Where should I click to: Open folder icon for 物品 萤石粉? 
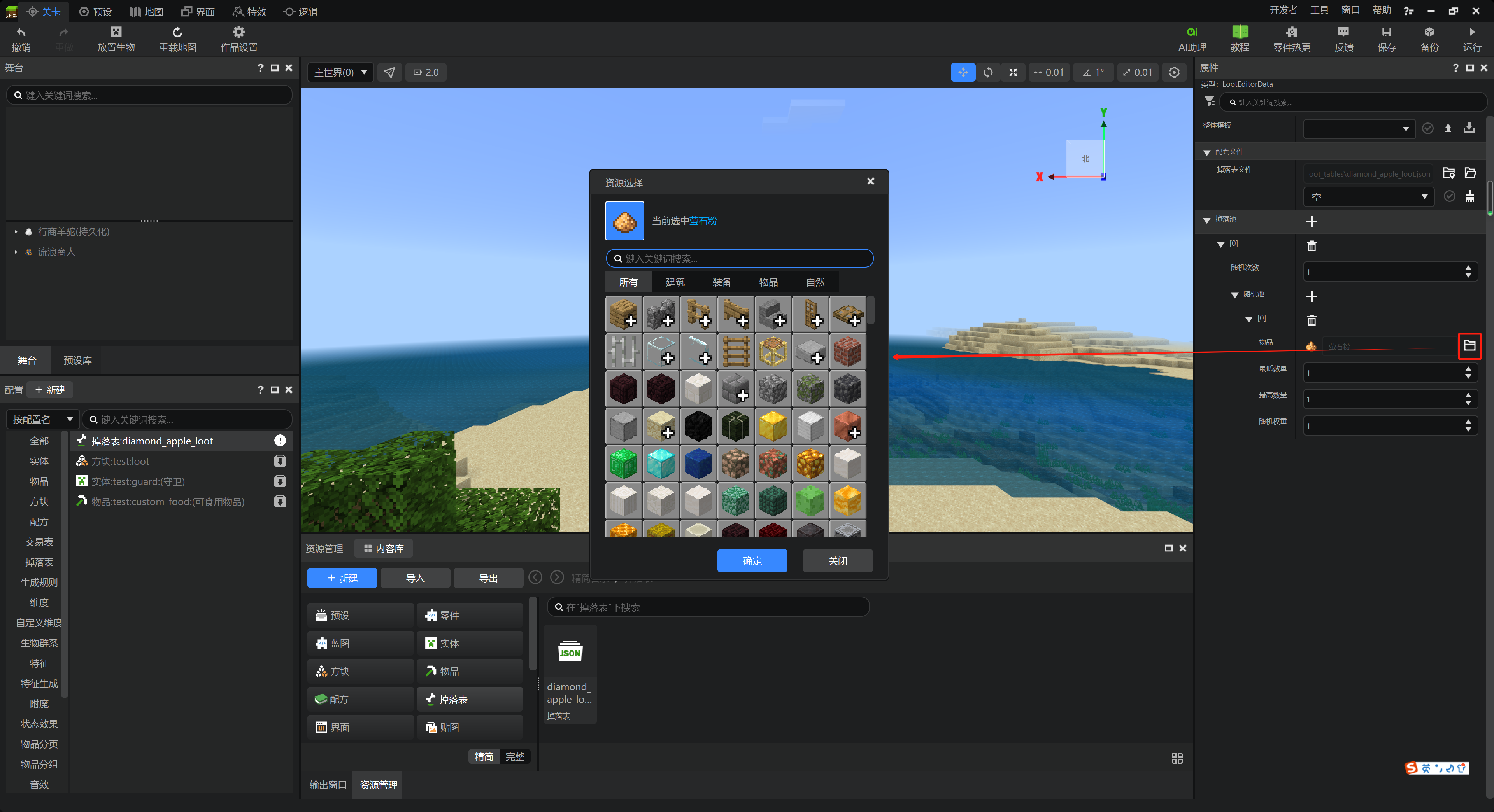point(1469,346)
